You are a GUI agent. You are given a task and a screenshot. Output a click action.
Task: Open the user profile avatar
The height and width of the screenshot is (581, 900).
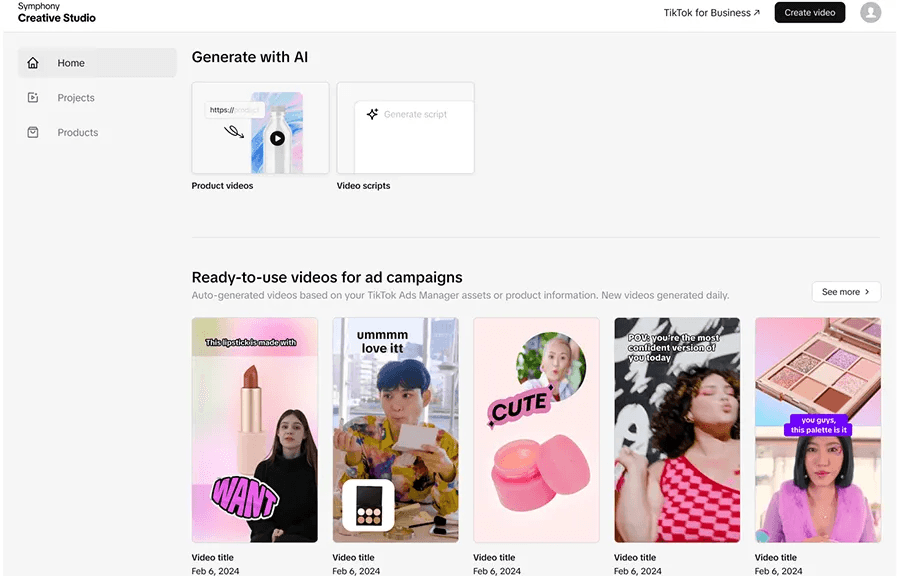tap(870, 12)
